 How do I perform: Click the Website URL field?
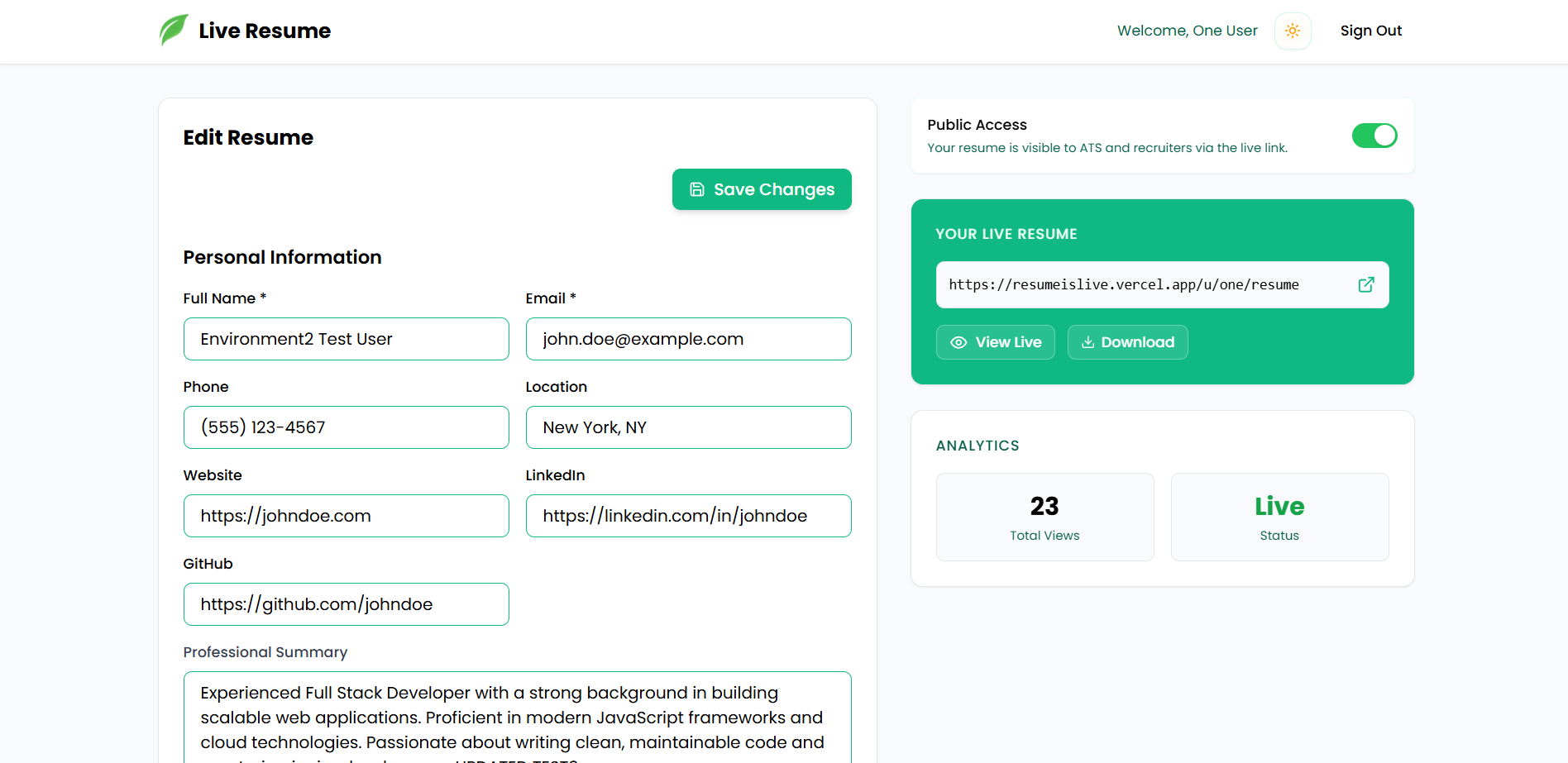click(x=346, y=516)
